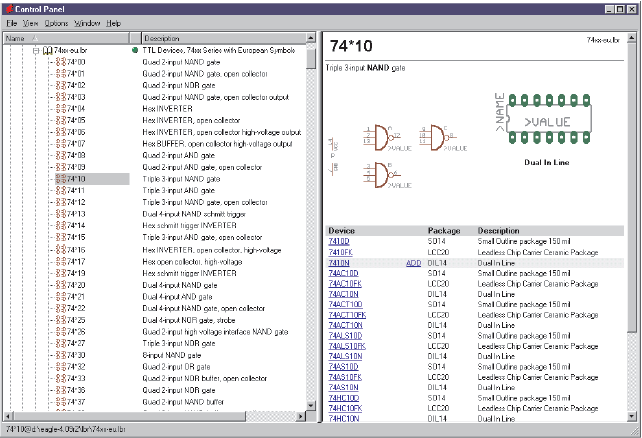Open the 74ACT10FK device link
Screen dimensions: 642x438
[x=347, y=315]
